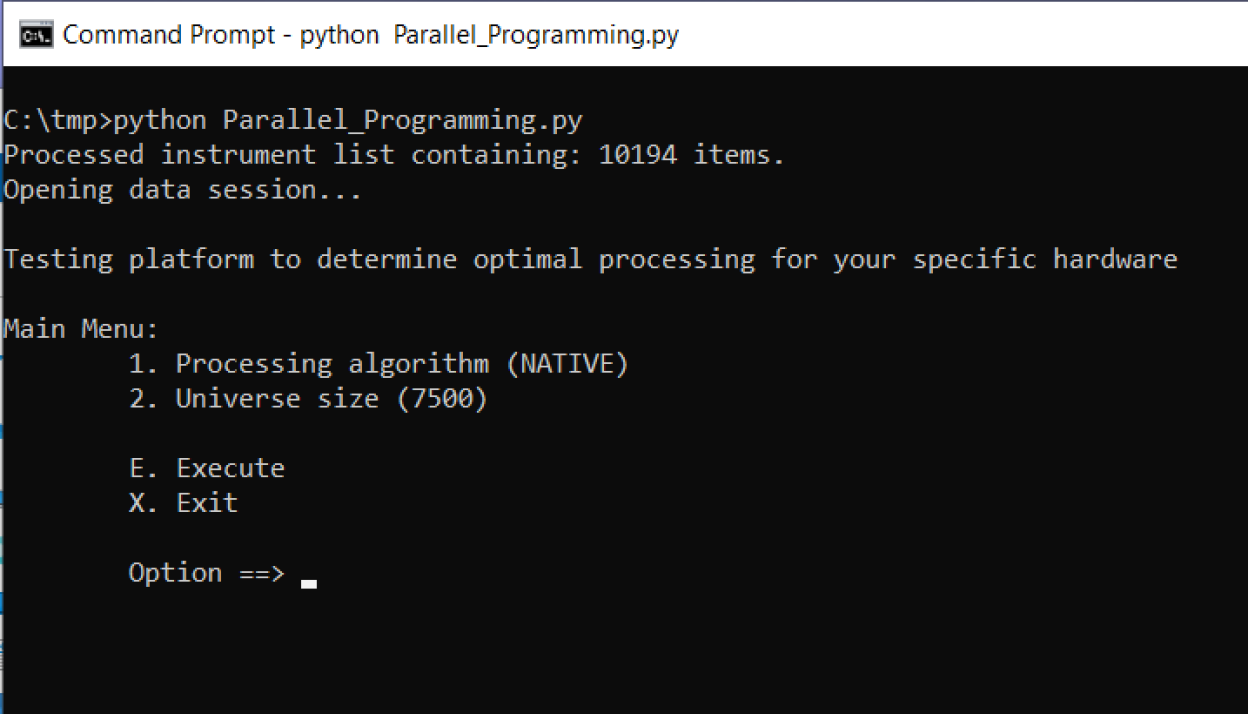Click the word 'hardware' at line end
Image resolution: width=1248 pixels, height=714 pixels.
[1115, 260]
